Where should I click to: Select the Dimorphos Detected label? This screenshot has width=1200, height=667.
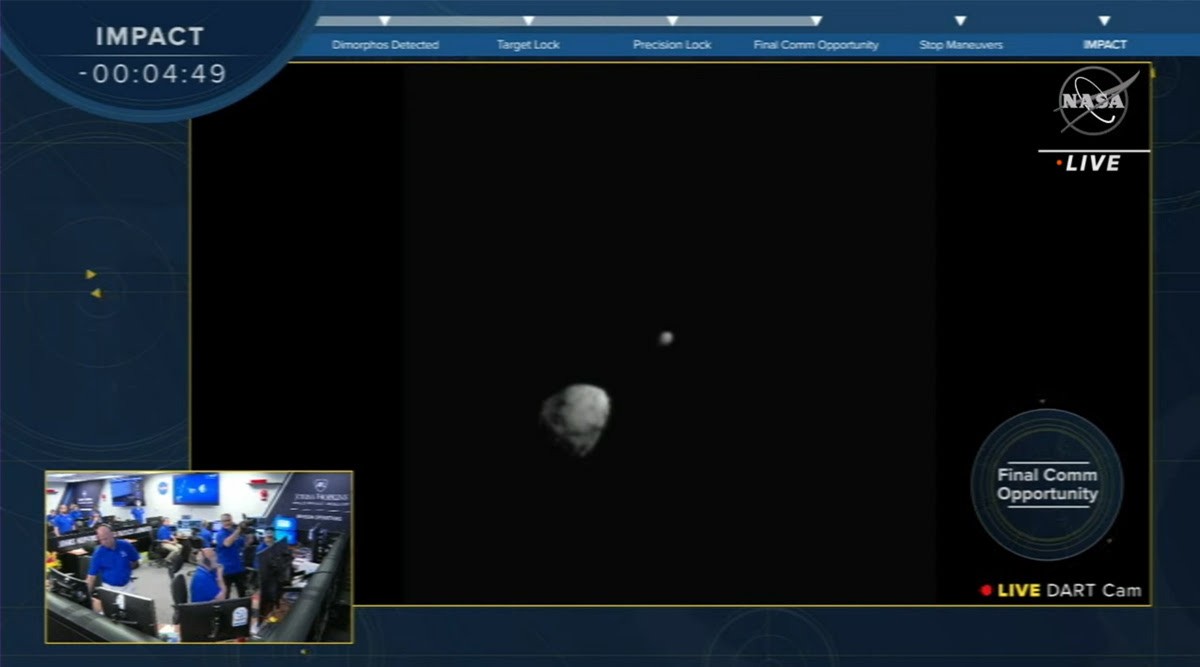pos(385,45)
